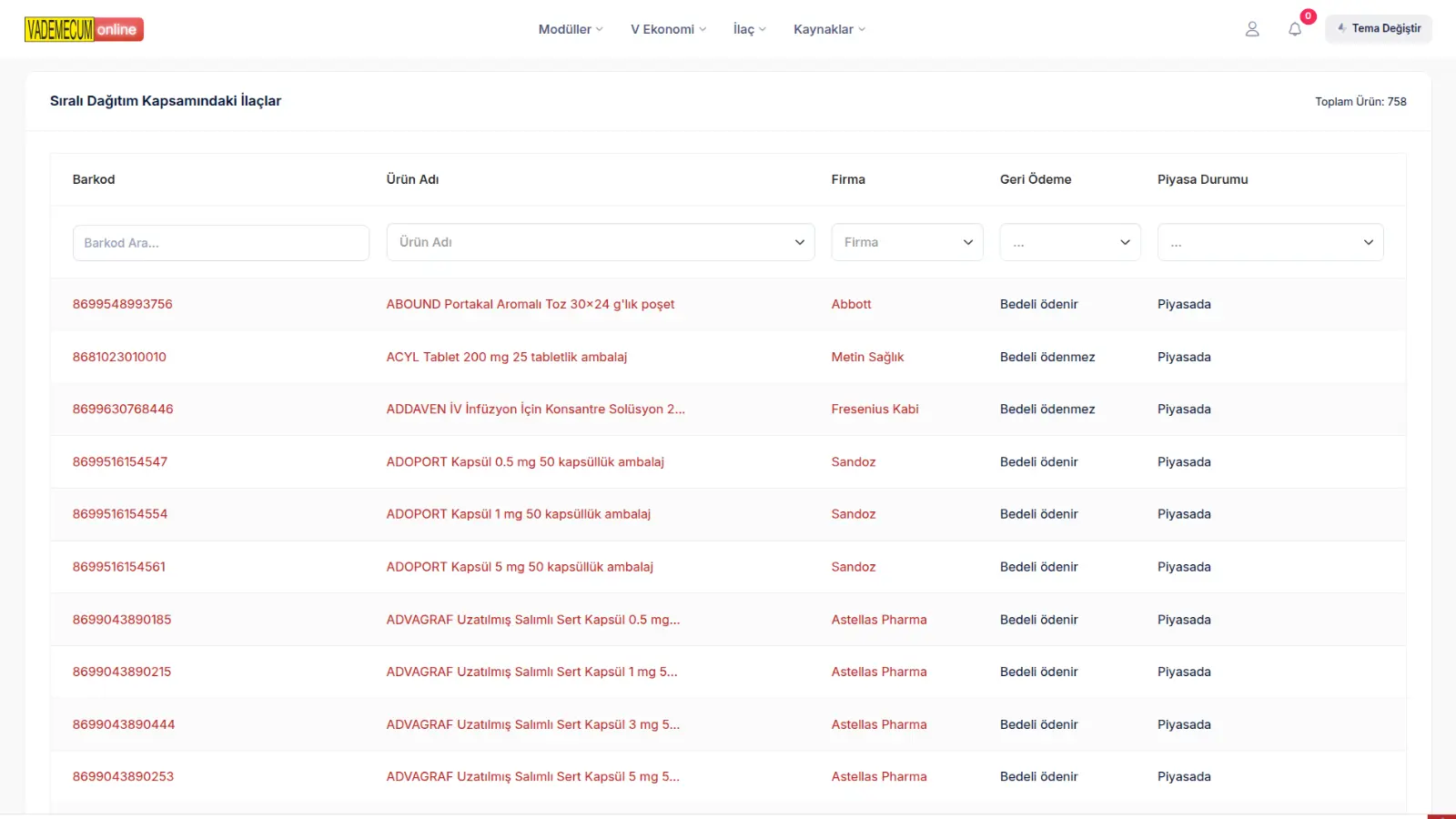This screenshot has height=819, width=1456.
Task: Click 'Bedeli ödenir' in the ABOUND row
Action: tap(1039, 304)
